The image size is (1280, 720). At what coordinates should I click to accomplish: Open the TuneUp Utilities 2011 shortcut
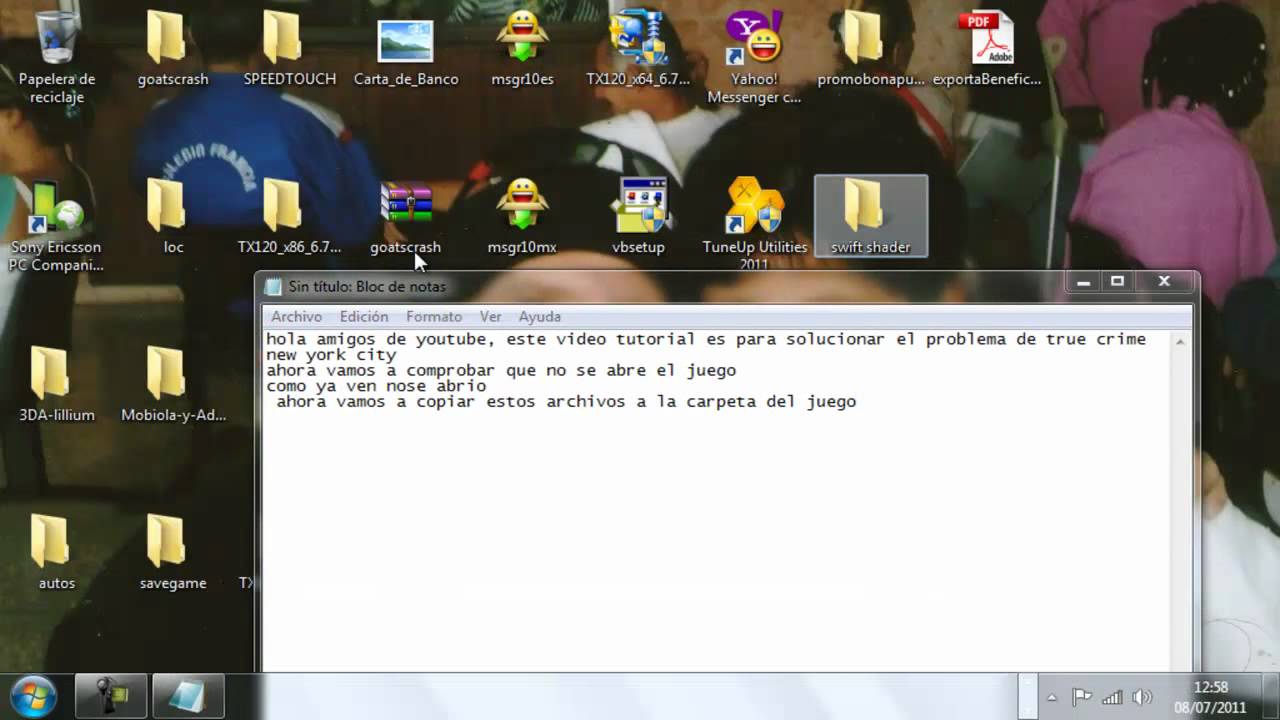click(754, 224)
